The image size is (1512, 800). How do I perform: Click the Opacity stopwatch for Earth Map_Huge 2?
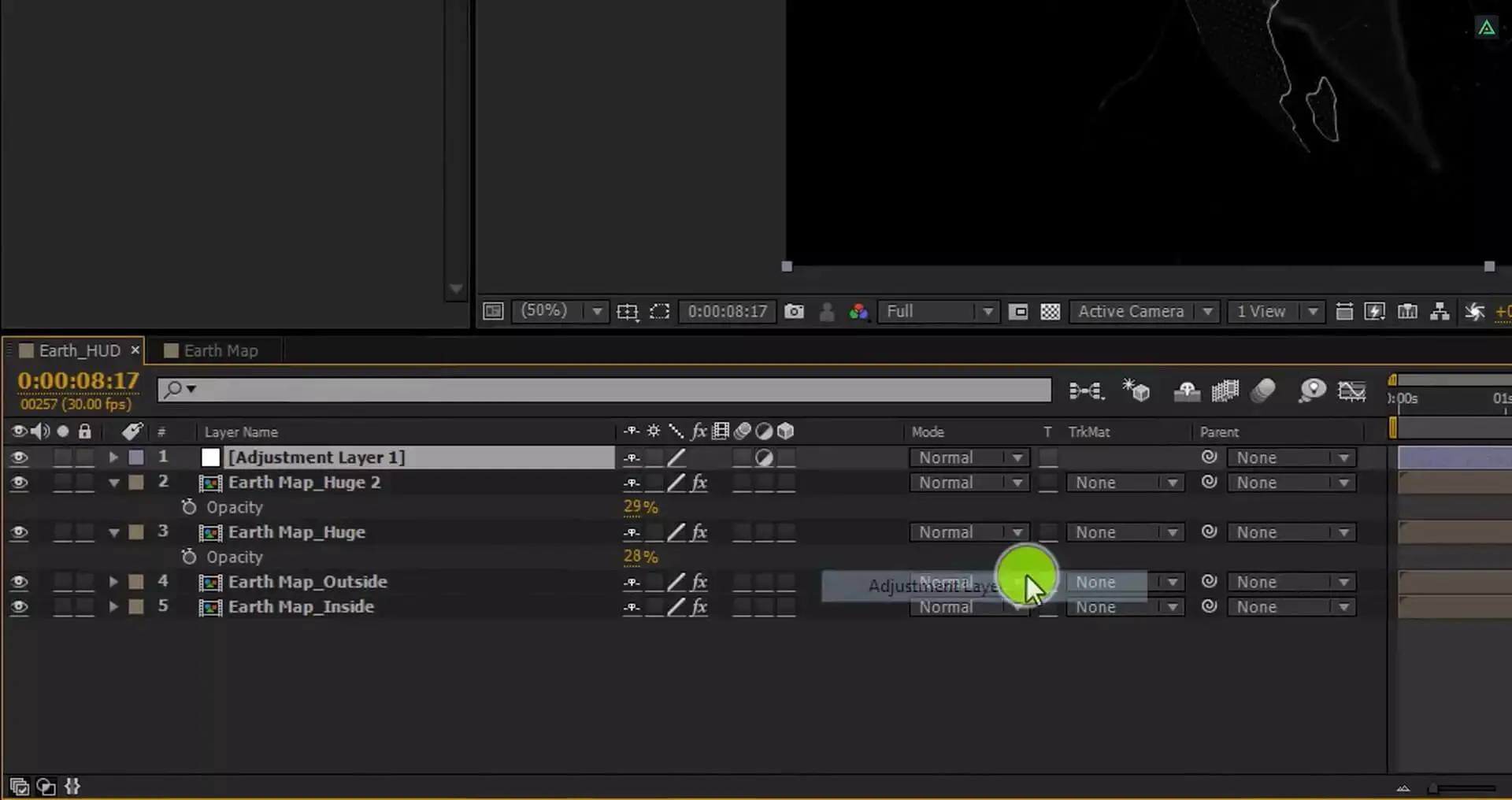[x=189, y=507]
